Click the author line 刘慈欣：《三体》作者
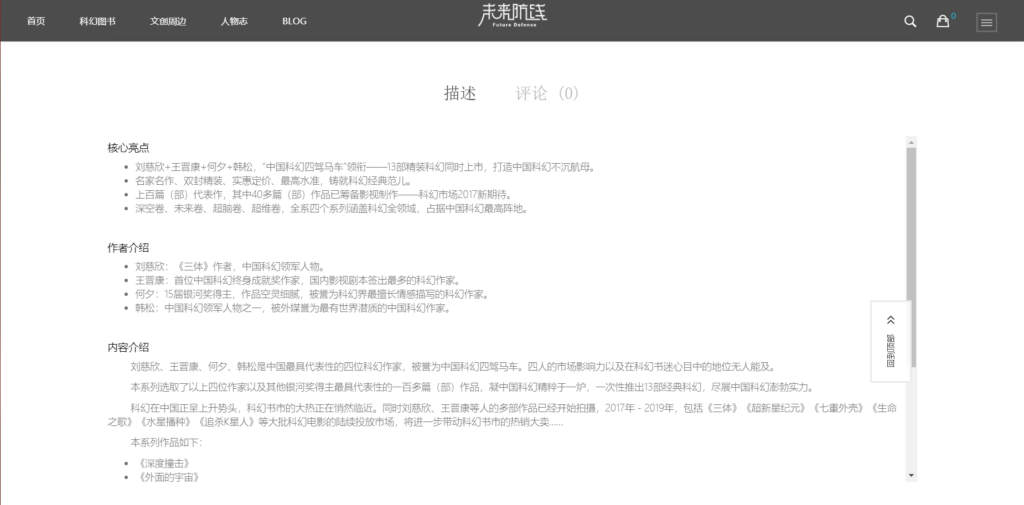This screenshot has width=1024, height=505. pos(230,266)
